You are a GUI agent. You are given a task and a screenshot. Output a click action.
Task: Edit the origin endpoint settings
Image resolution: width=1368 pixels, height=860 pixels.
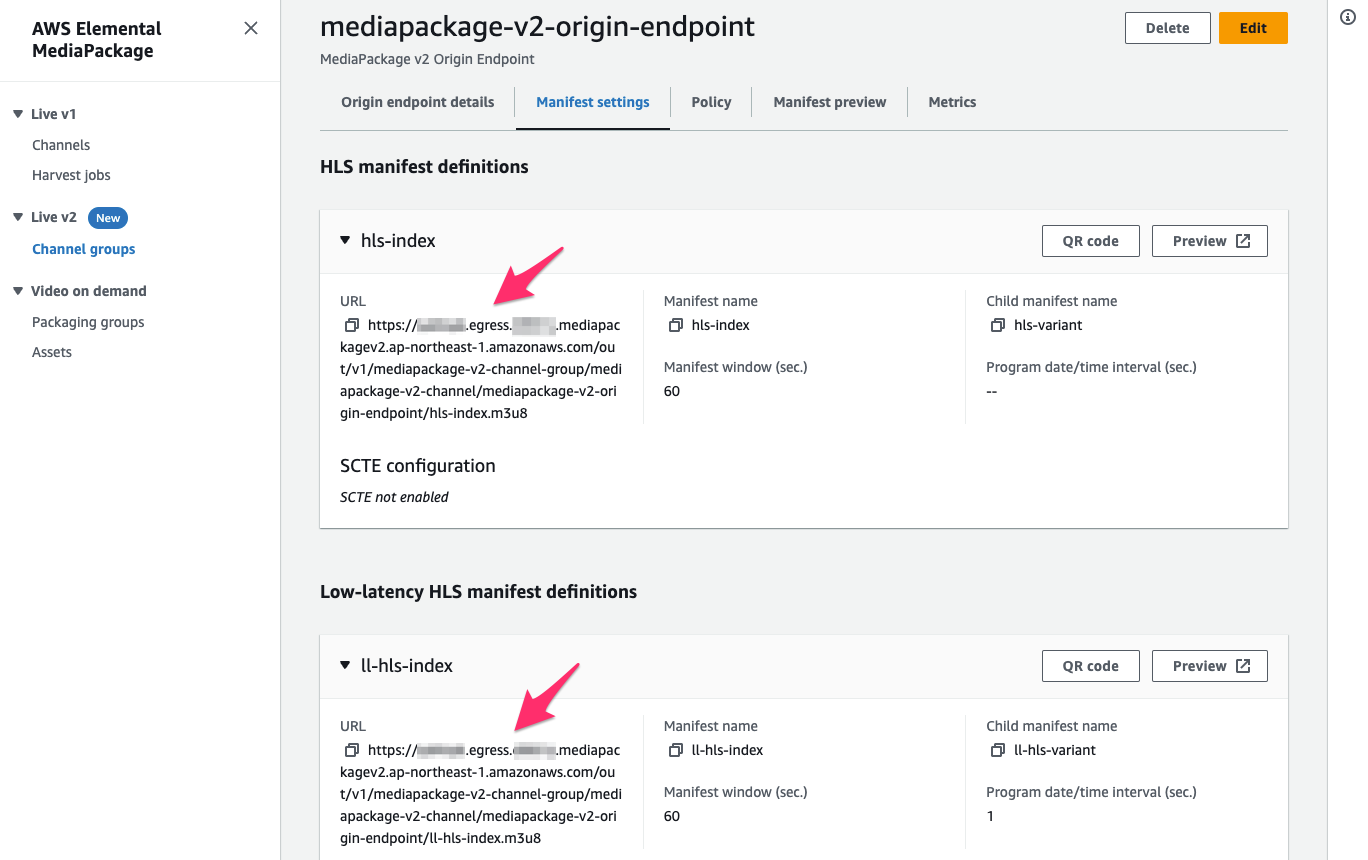1253,27
